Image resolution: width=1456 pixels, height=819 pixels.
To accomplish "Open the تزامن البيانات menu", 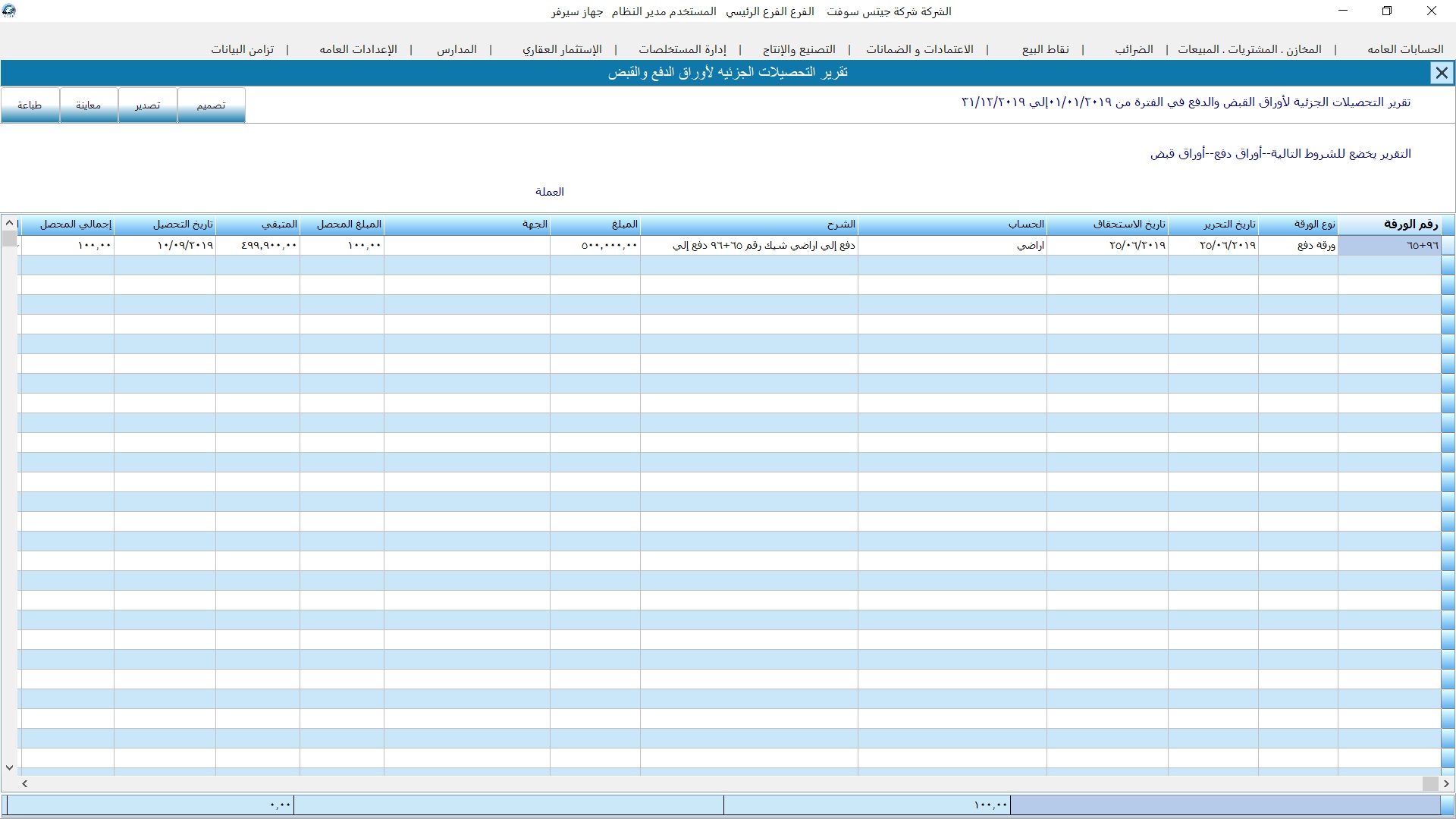I will click(x=243, y=49).
